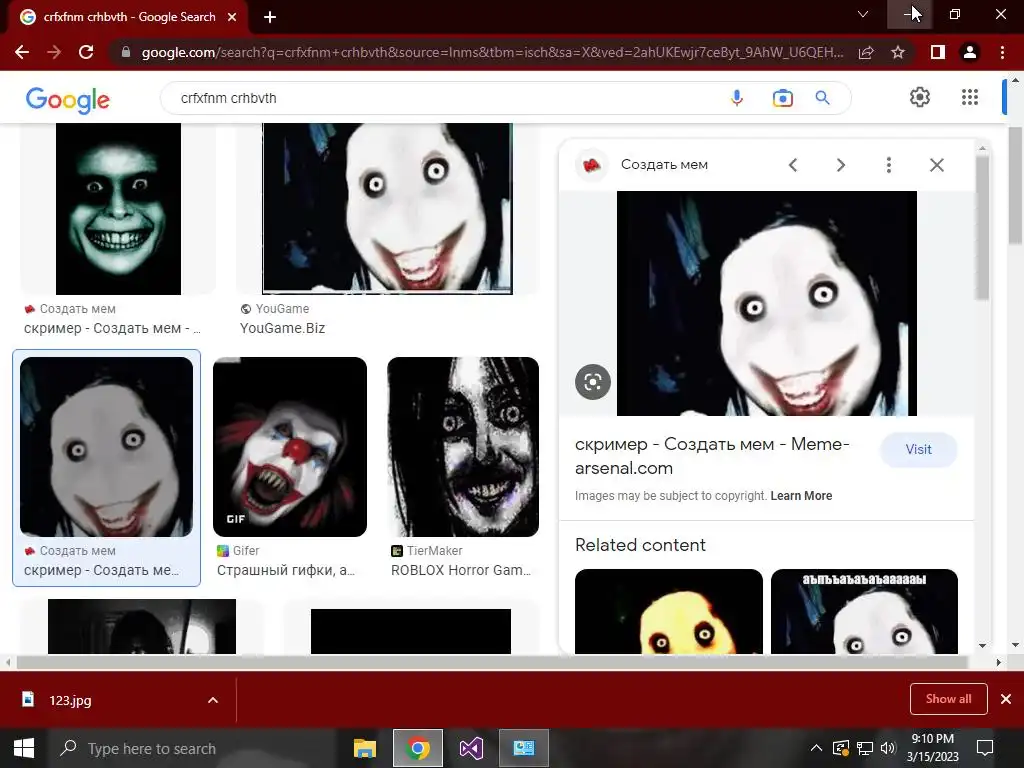The height and width of the screenshot is (768, 1024).
Task: Open the Chrome profile menu
Action: pyautogui.click(x=970, y=52)
